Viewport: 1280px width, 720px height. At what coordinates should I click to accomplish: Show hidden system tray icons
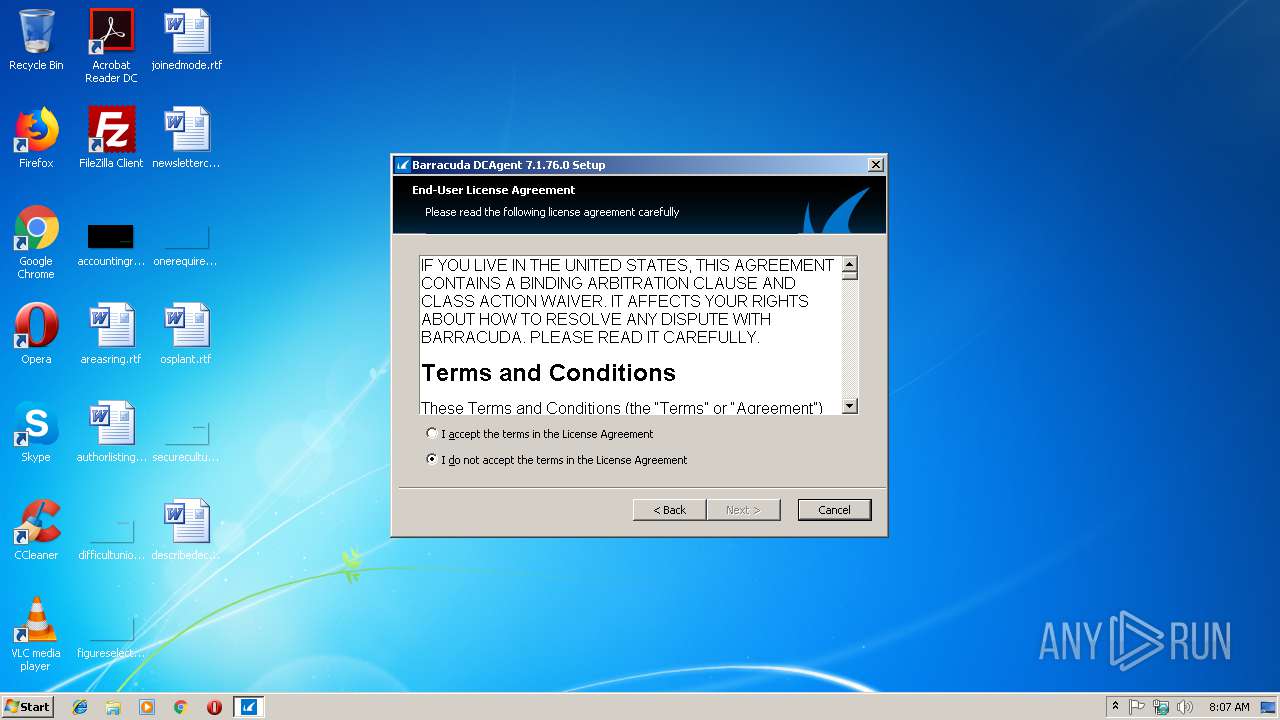point(1115,707)
